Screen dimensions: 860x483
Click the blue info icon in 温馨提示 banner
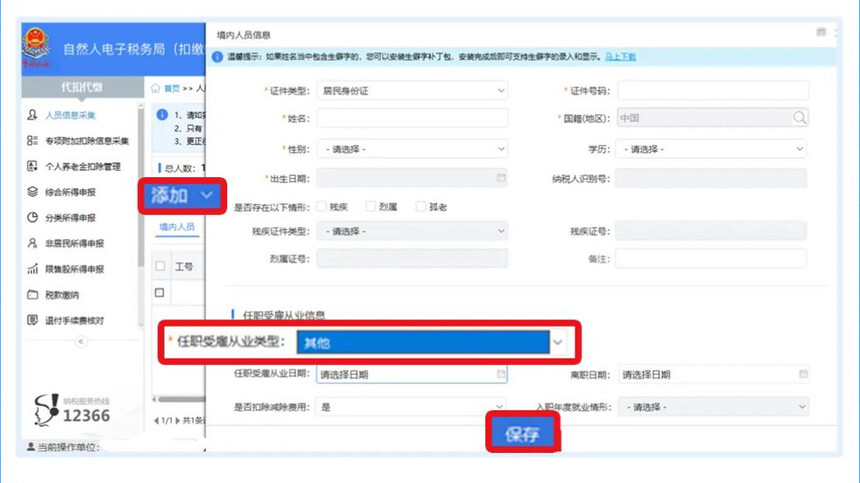217,56
